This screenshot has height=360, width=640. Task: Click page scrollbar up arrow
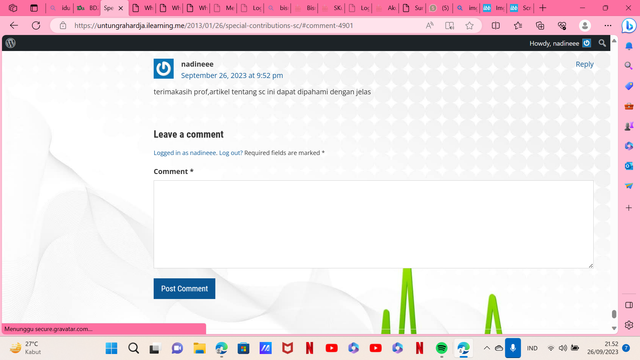[x=614, y=41]
